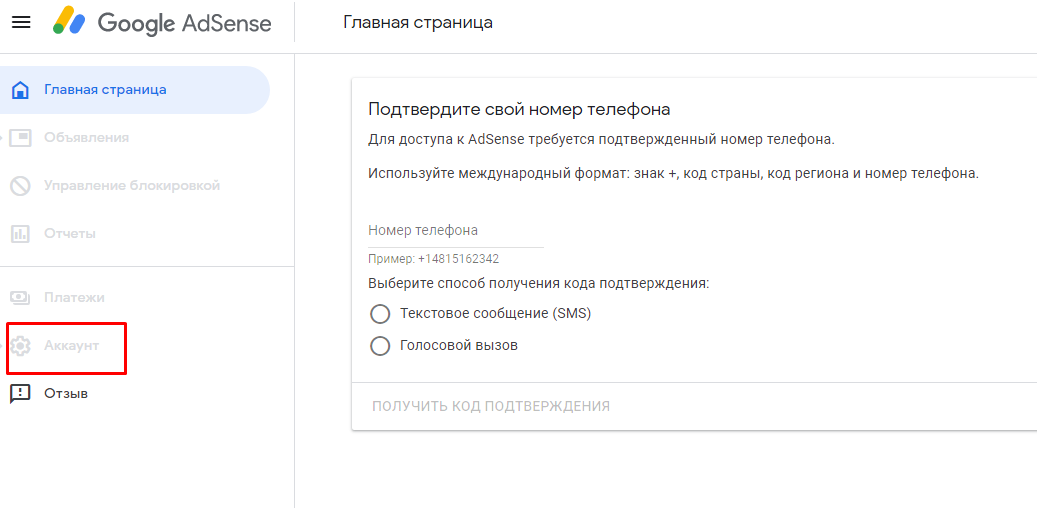The height and width of the screenshot is (508, 1037).
Task: Click the Отчеты bar chart icon
Action: 21,233
